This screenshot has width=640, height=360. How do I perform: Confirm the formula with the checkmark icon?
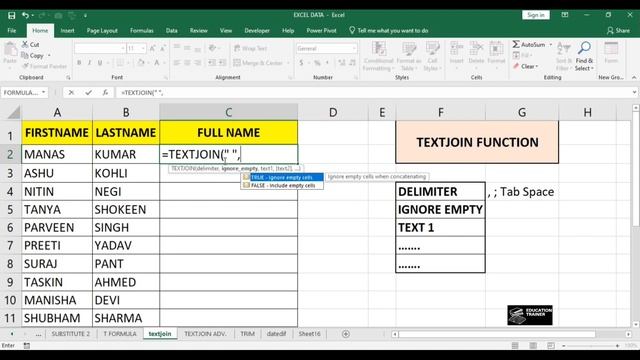pyautogui.click(x=88, y=93)
